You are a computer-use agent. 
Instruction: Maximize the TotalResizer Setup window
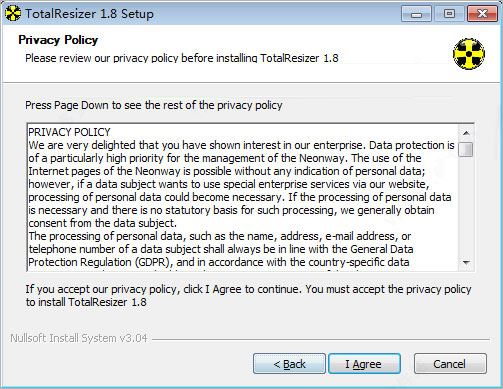tap(449, 14)
